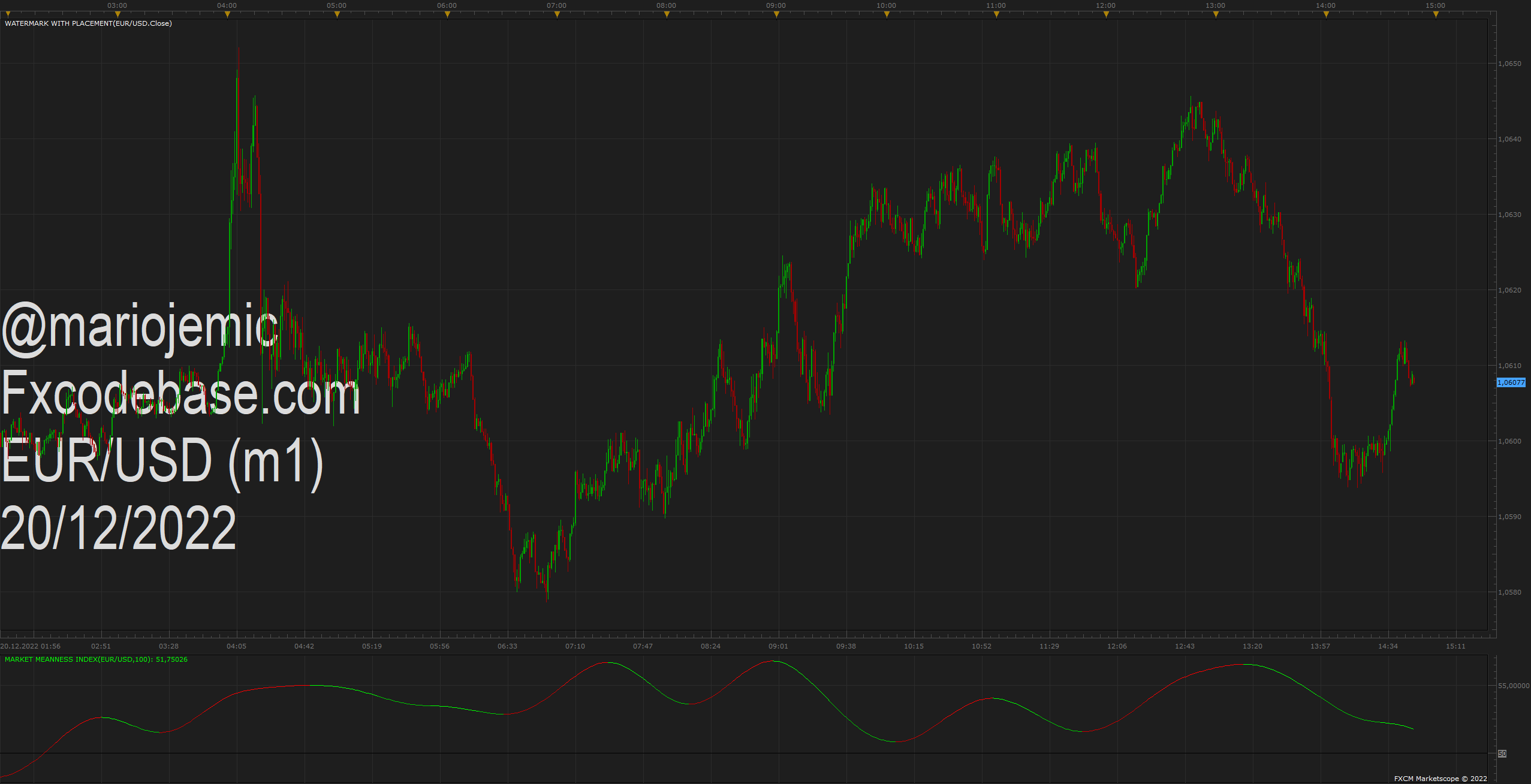
Task: Select the MARKET MEANNESS INDEX indicator label
Action: (96, 659)
